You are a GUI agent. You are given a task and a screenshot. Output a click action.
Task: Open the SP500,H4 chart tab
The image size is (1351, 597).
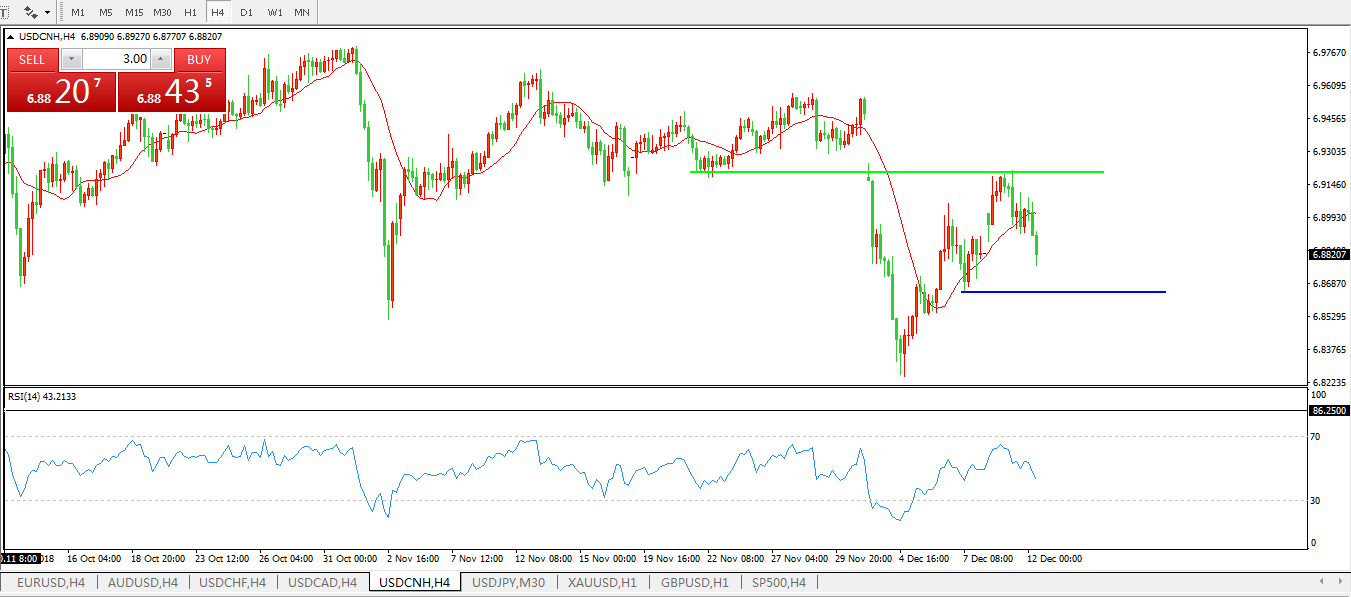click(x=778, y=582)
